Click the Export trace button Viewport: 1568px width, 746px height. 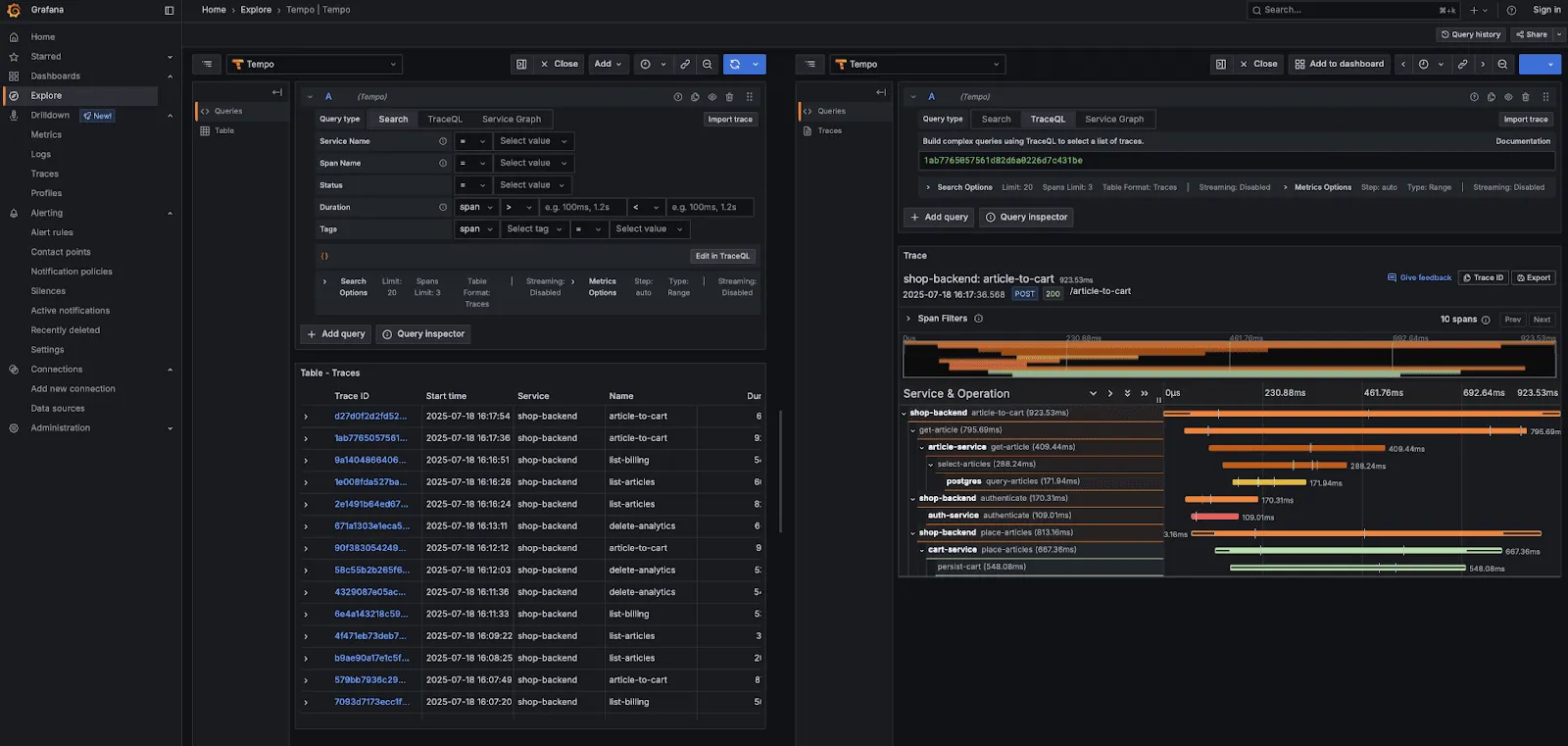click(1534, 278)
